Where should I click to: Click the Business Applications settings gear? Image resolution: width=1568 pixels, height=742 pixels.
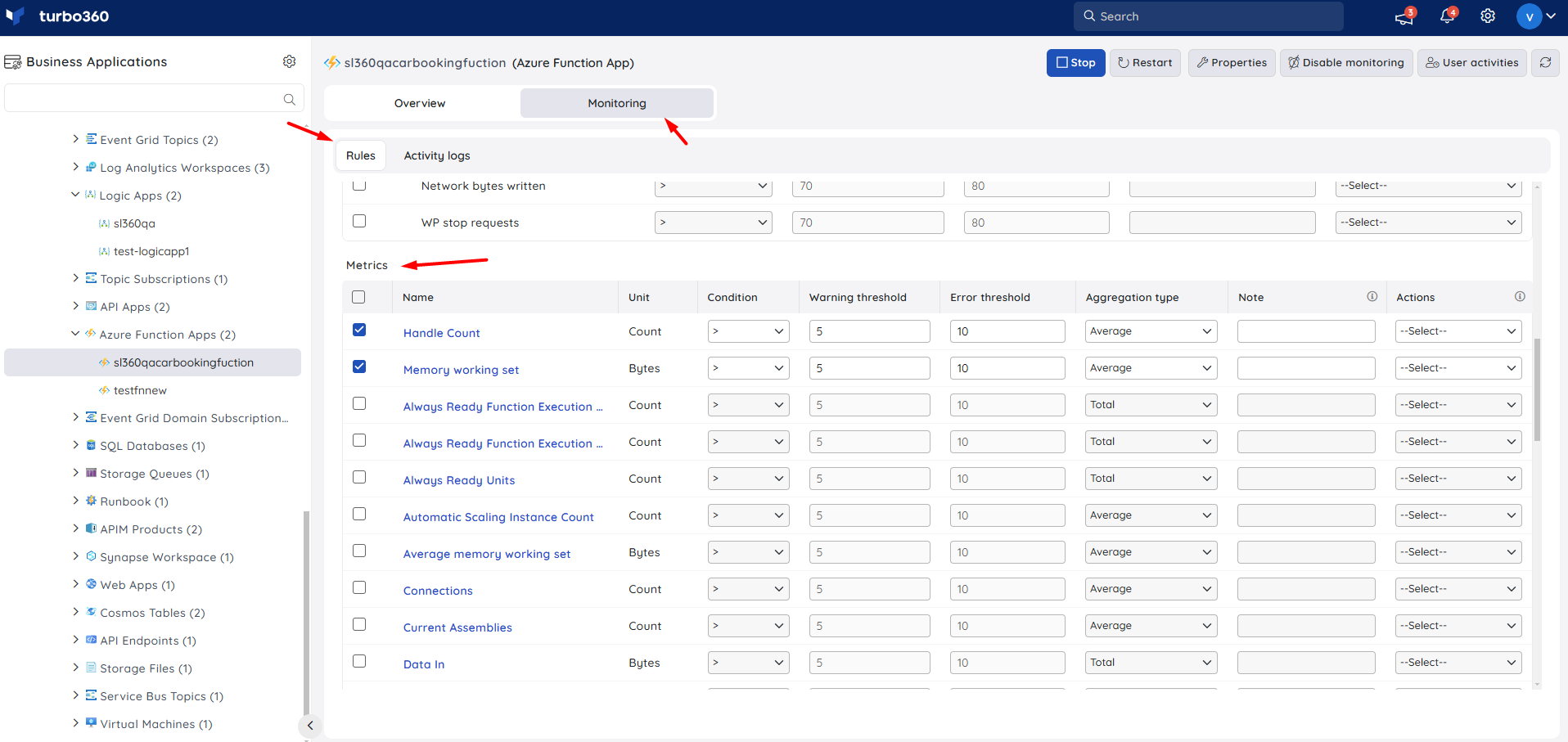pyautogui.click(x=289, y=61)
